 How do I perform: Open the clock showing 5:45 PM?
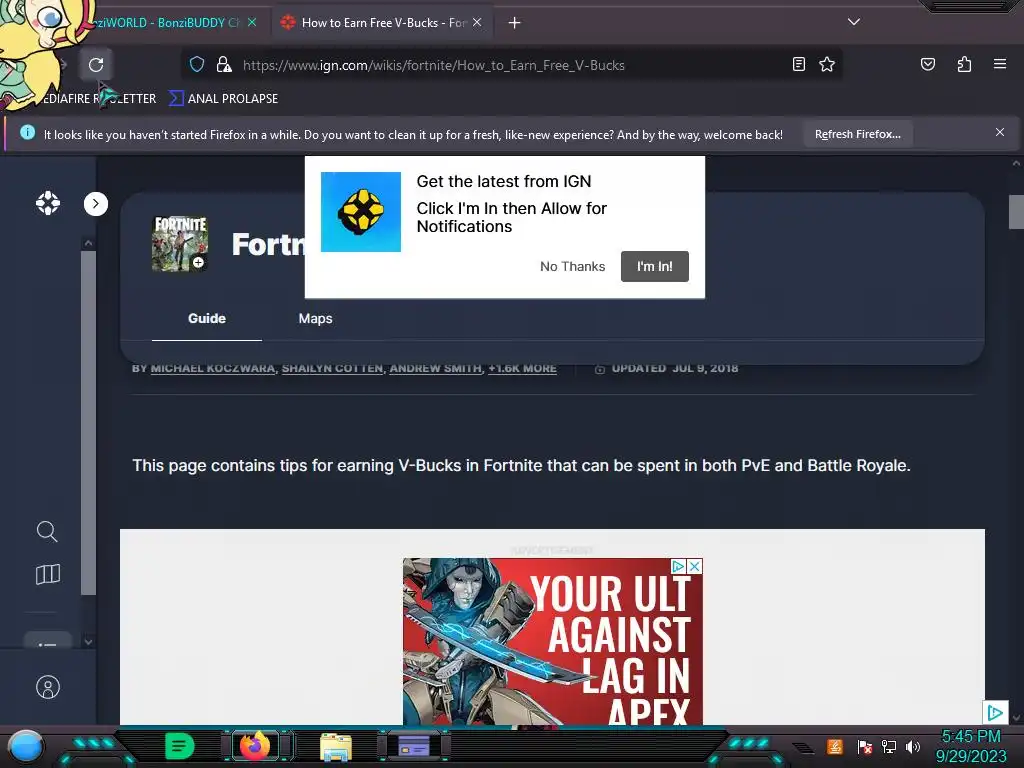click(x=971, y=746)
